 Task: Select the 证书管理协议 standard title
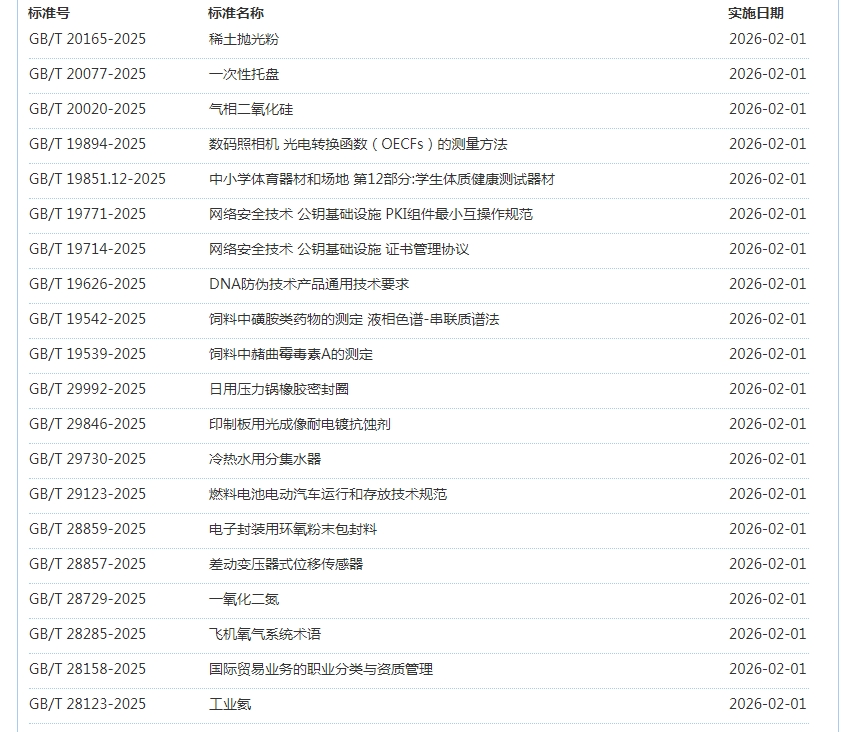(x=338, y=249)
